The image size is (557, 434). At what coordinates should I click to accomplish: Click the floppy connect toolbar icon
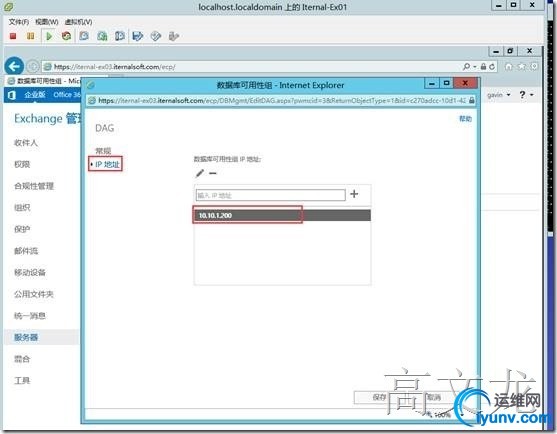[x=138, y=36]
